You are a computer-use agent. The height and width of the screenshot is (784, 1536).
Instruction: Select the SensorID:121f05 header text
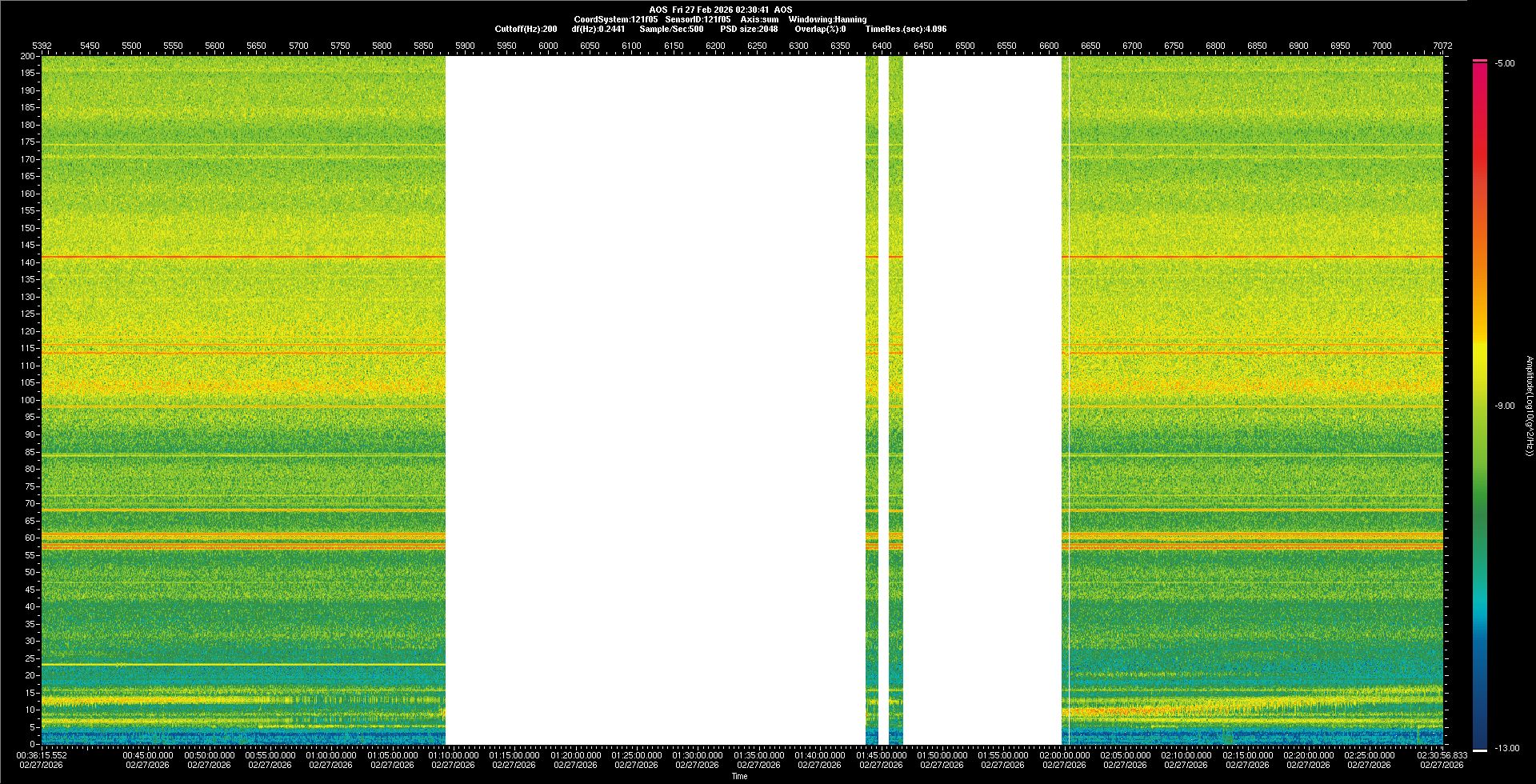point(698,19)
